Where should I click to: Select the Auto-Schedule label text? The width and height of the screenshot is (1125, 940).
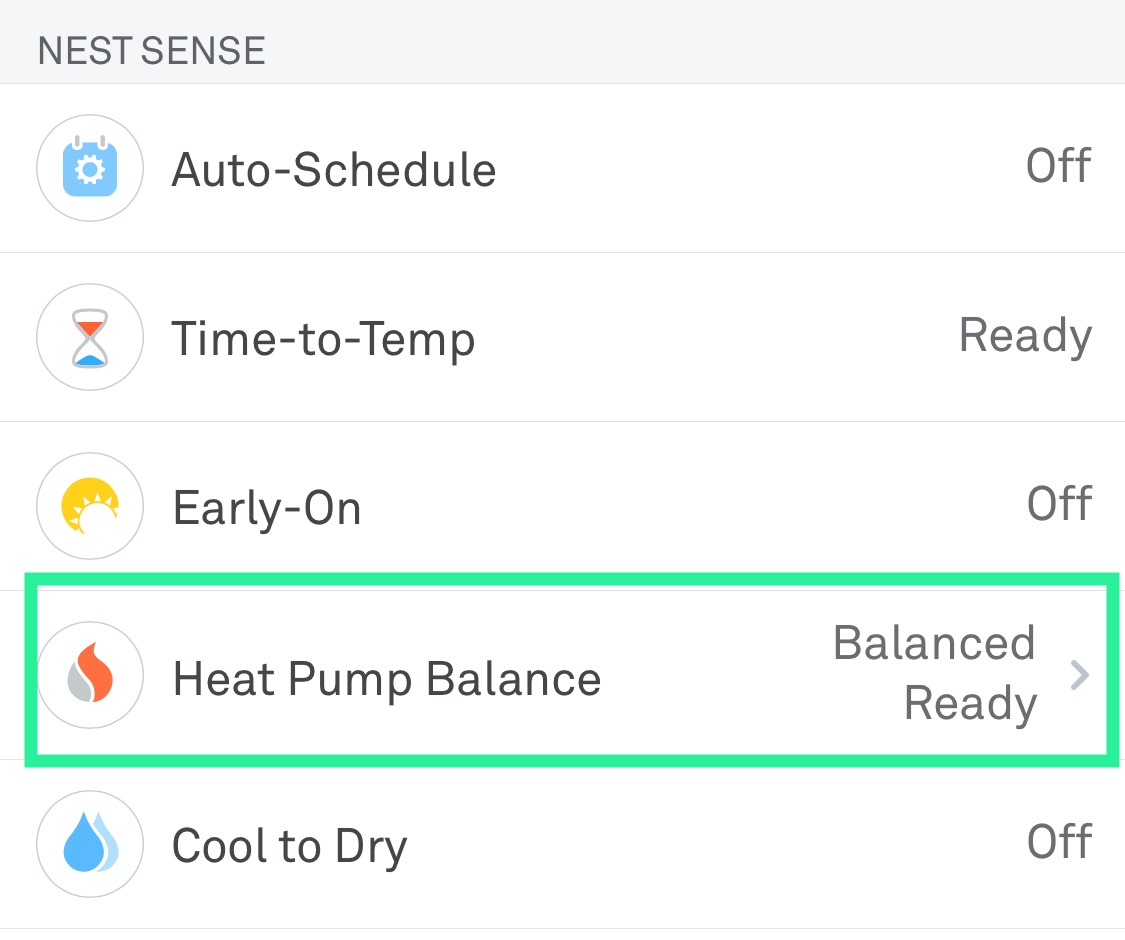[x=334, y=170]
